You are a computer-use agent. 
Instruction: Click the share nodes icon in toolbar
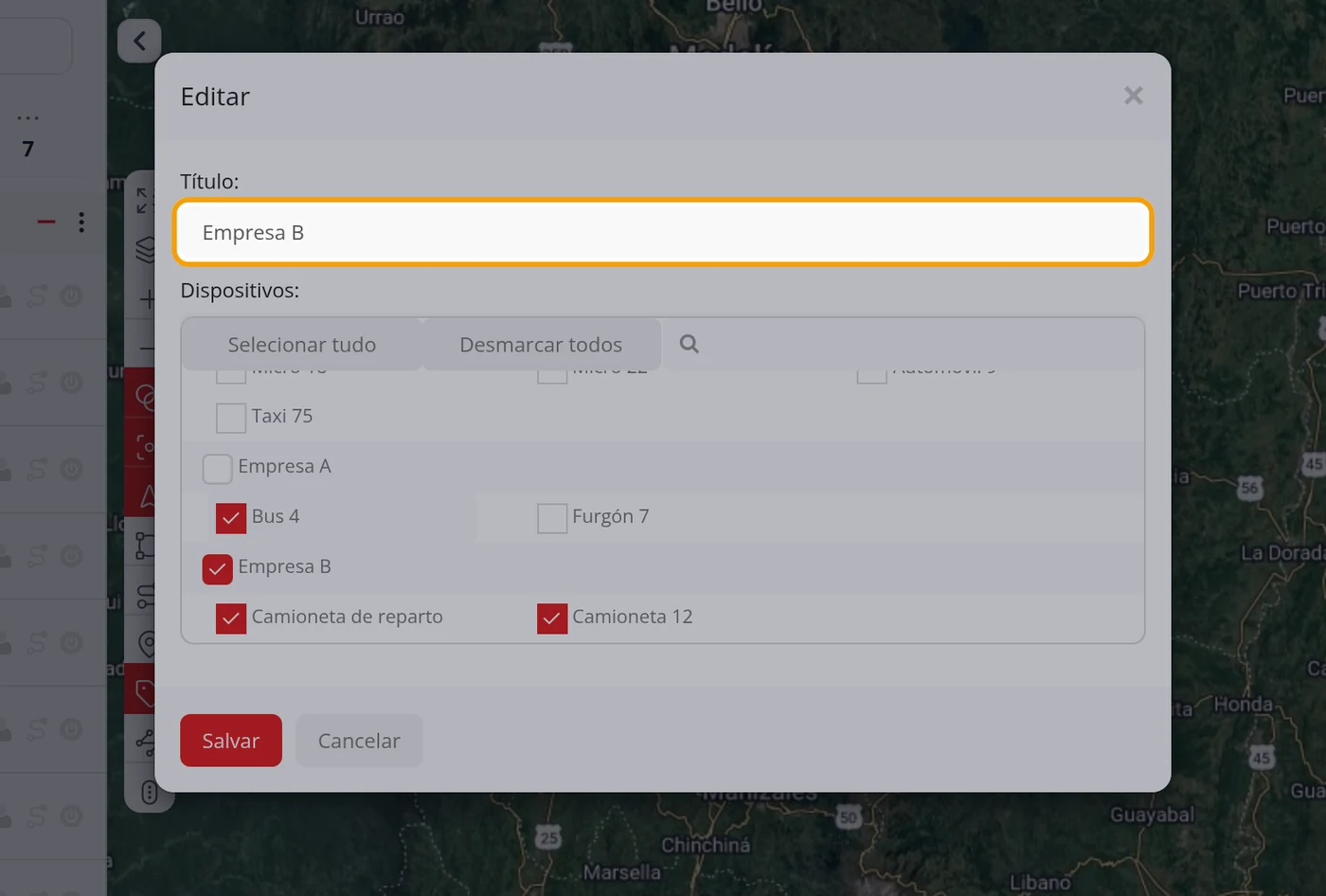point(145,743)
